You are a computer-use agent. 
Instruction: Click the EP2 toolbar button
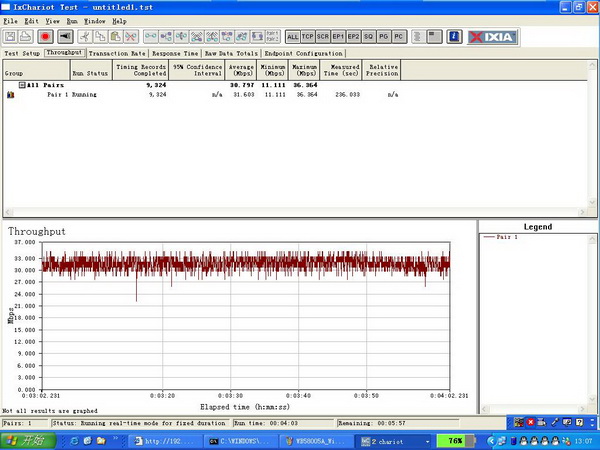[353, 37]
